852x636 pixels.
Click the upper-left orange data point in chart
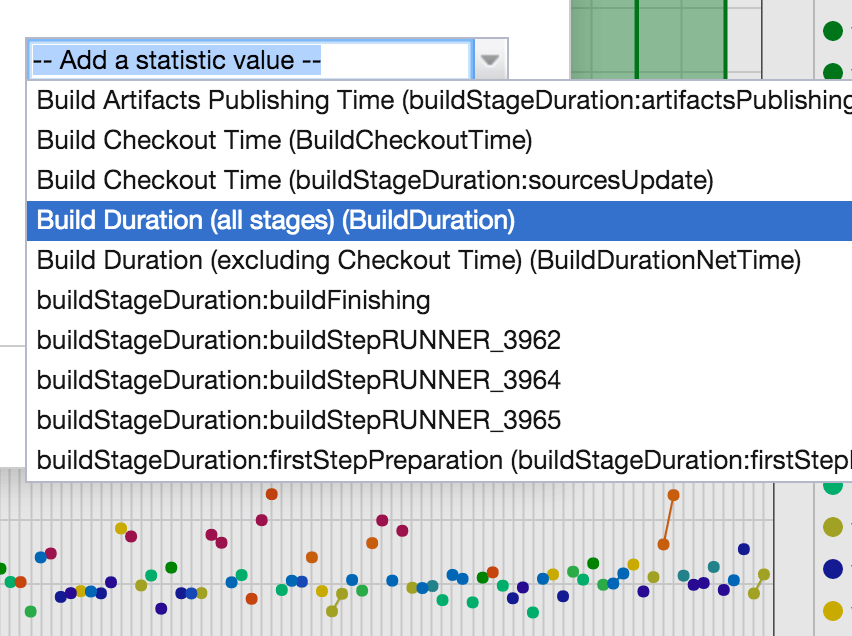(x=271, y=494)
